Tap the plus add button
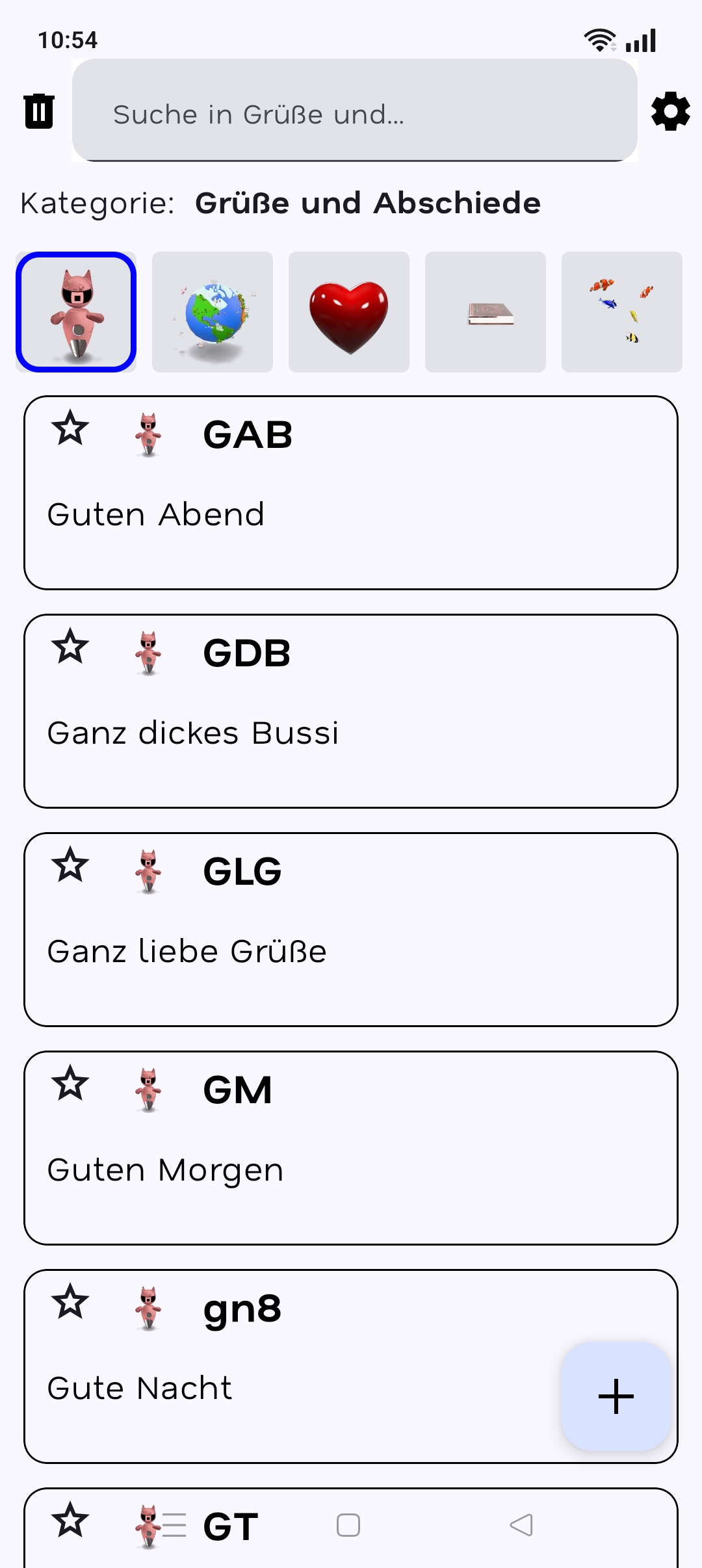Image resolution: width=702 pixels, height=1568 pixels. tap(616, 1396)
